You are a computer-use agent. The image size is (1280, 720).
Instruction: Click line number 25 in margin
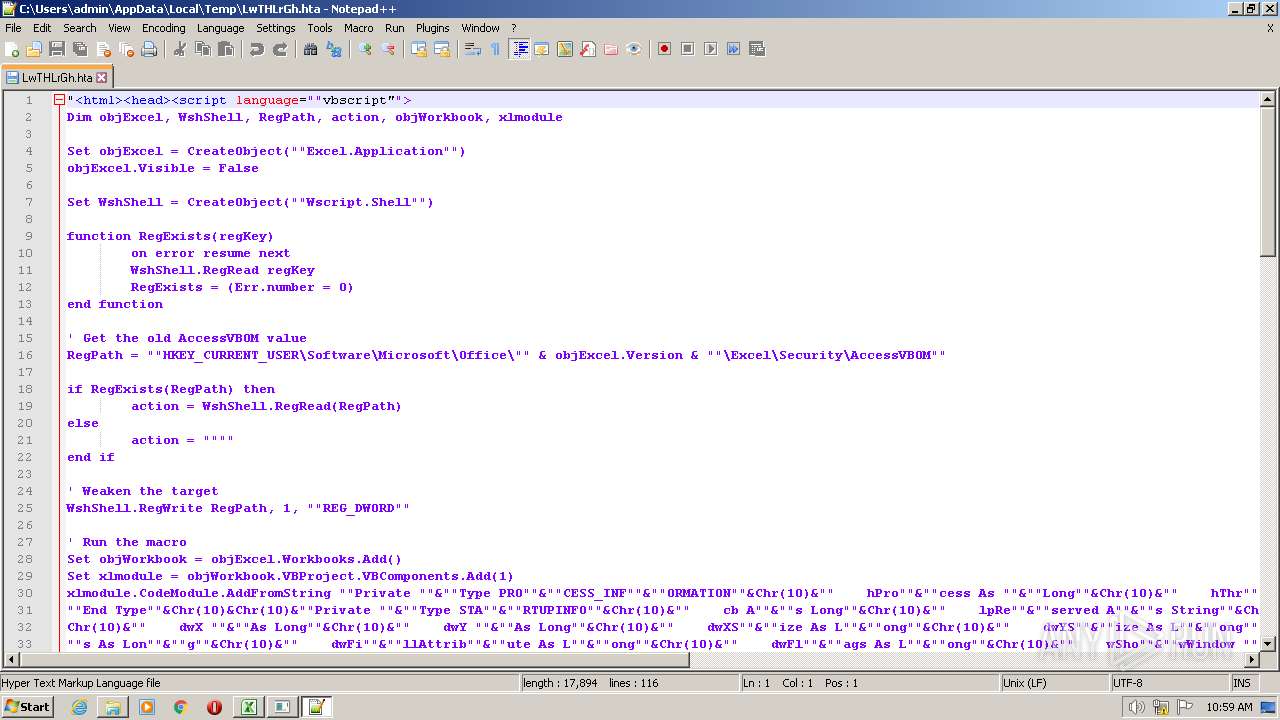click(x=26, y=508)
